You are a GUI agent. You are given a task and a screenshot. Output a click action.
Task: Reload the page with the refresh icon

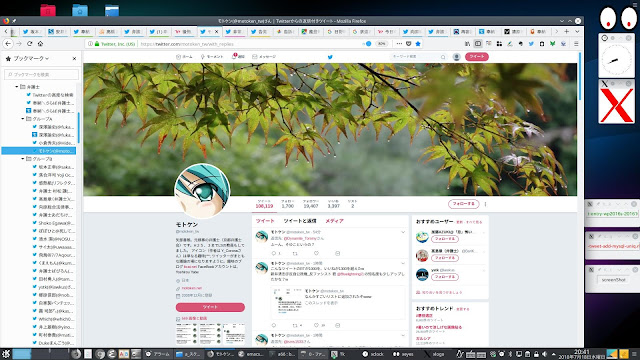pyautogui.click(x=29, y=44)
